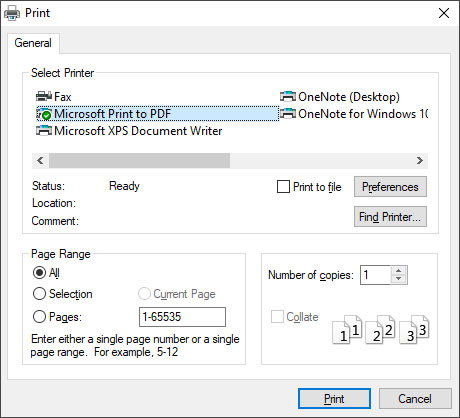Select the Fax printer icon
The width and height of the screenshot is (460, 418).
(44, 97)
